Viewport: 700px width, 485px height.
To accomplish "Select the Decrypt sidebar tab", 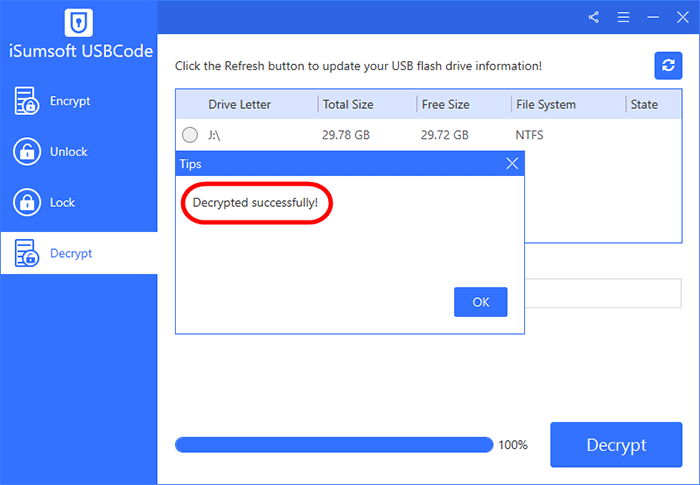I will [x=79, y=253].
